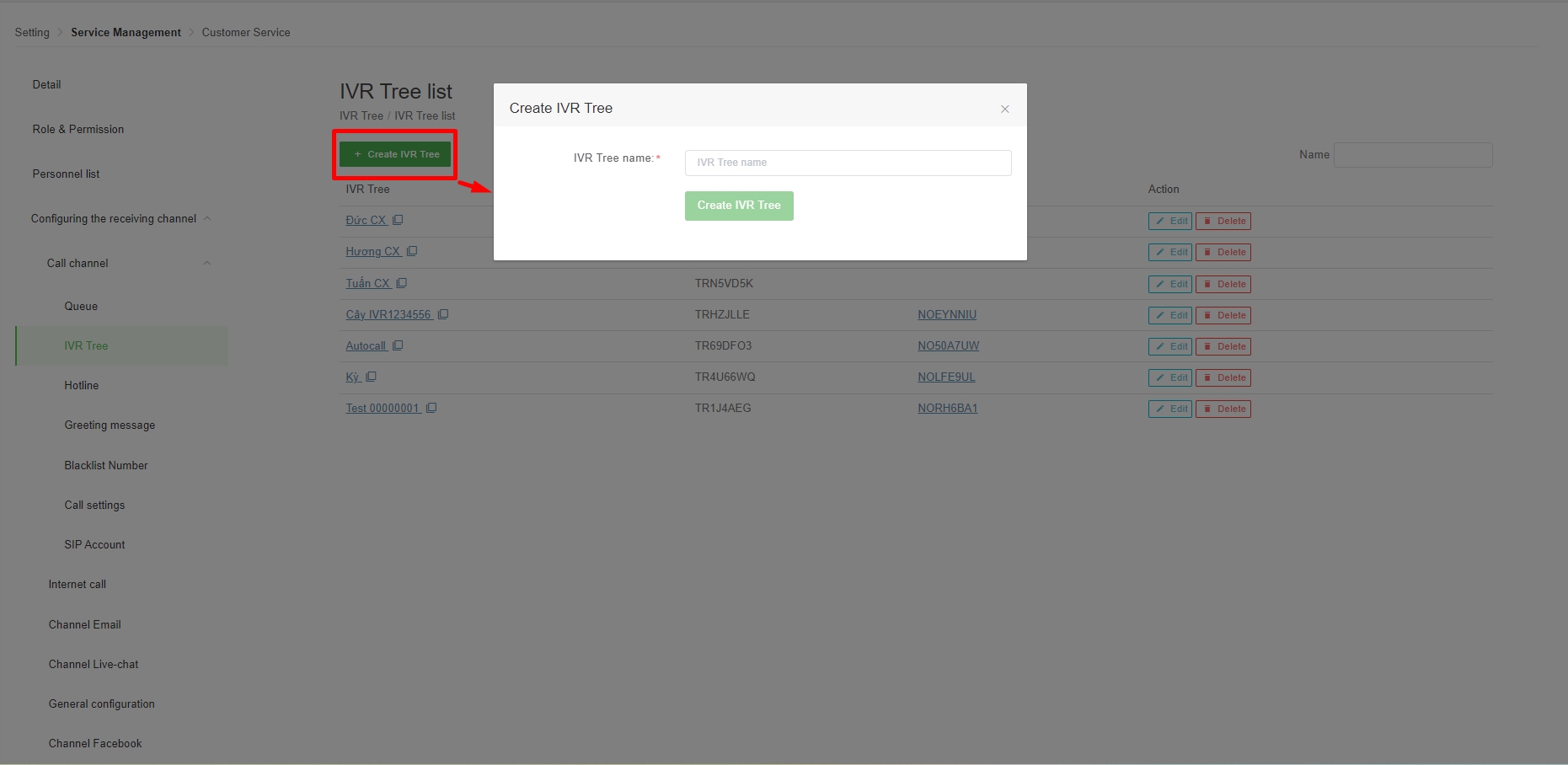Collapse Configuring the receiving channel section
This screenshot has width=1568, height=765.
point(207,219)
